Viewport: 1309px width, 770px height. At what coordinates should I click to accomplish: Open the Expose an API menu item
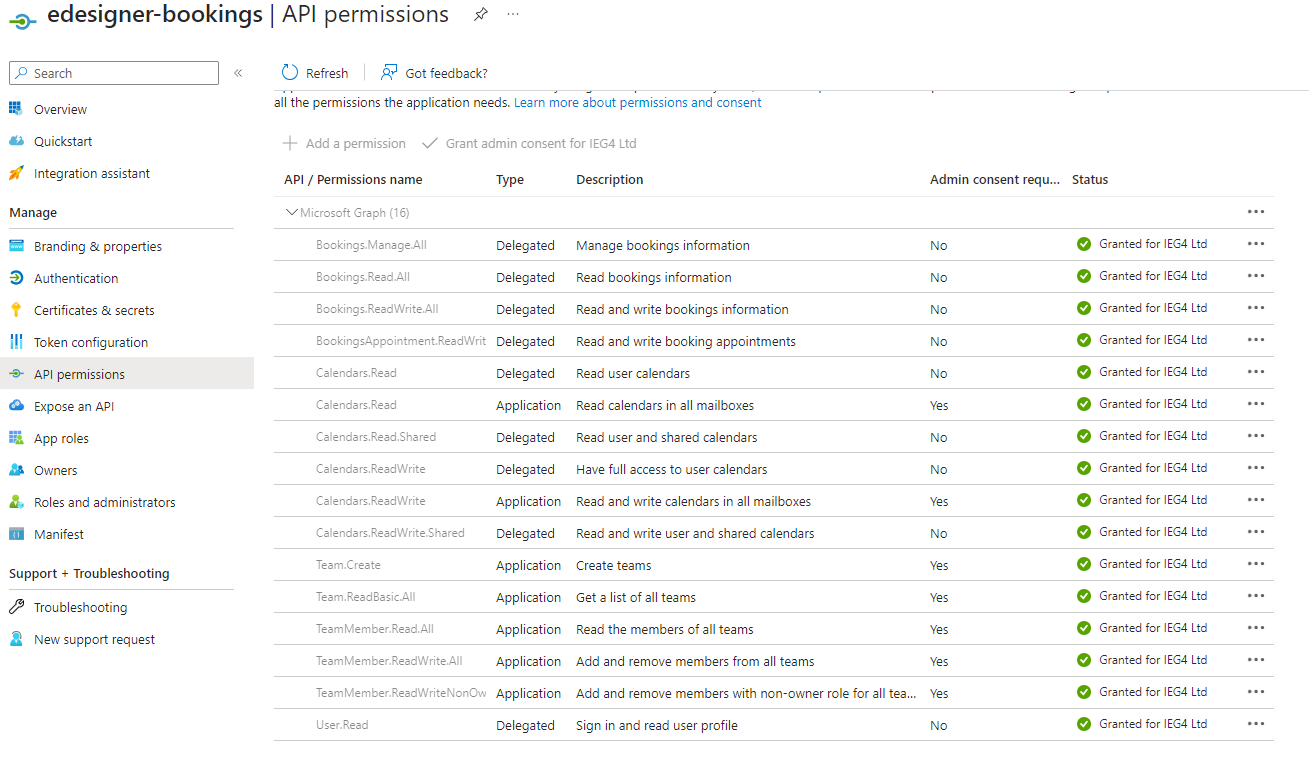74,406
